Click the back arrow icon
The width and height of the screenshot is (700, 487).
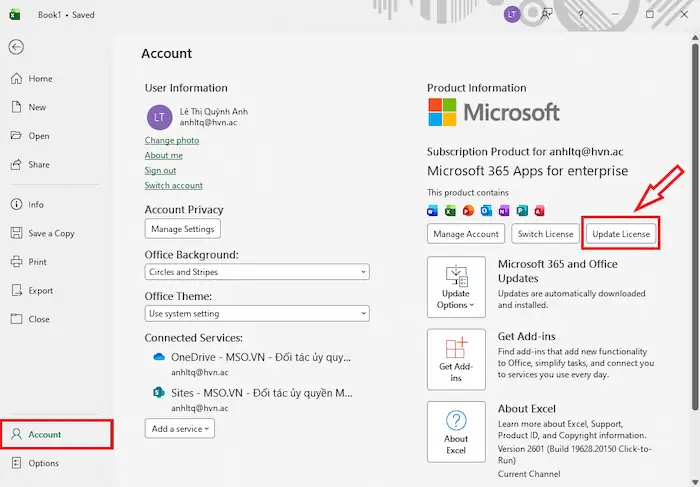(x=16, y=47)
